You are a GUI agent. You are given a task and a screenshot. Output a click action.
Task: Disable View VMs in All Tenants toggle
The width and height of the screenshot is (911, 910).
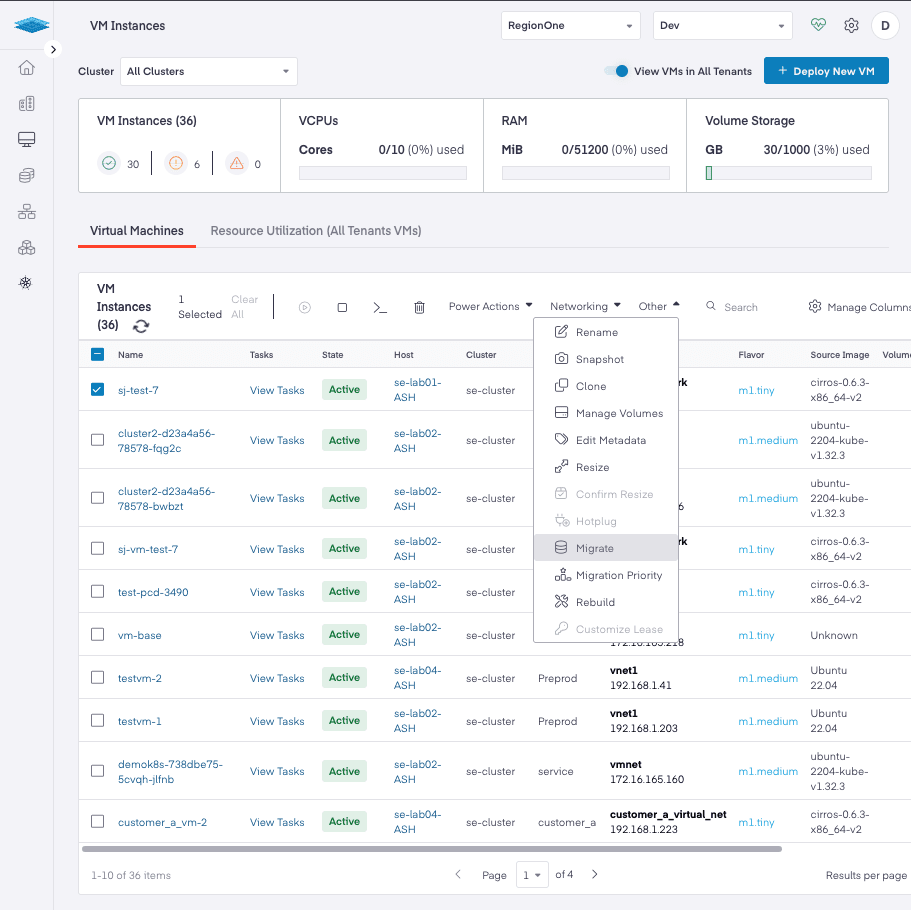(617, 71)
